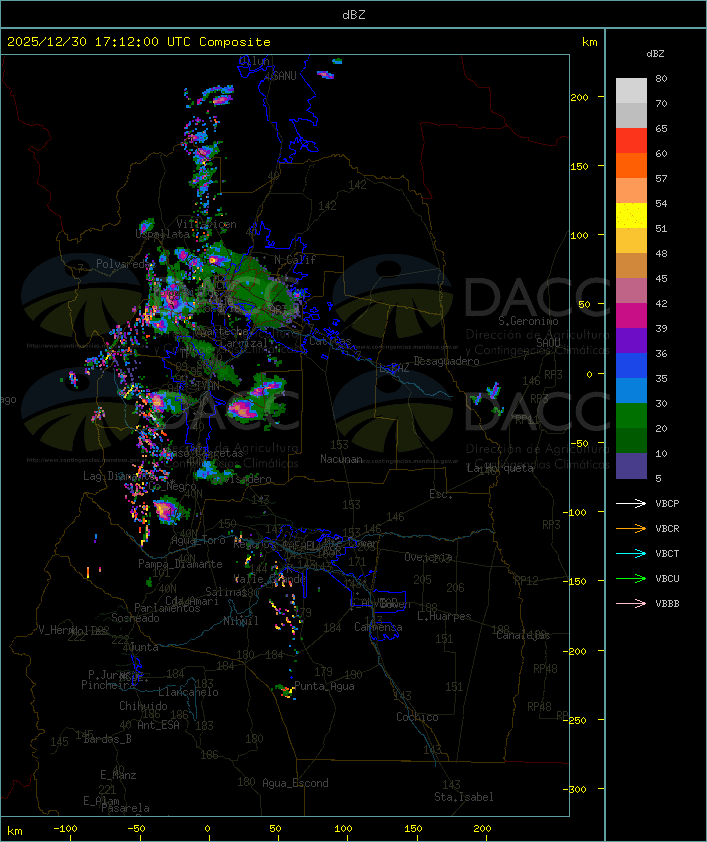Image resolution: width=707 pixels, height=842 pixels.
Task: Select the red 60-65 dBZ swatch
Action: click(x=631, y=141)
